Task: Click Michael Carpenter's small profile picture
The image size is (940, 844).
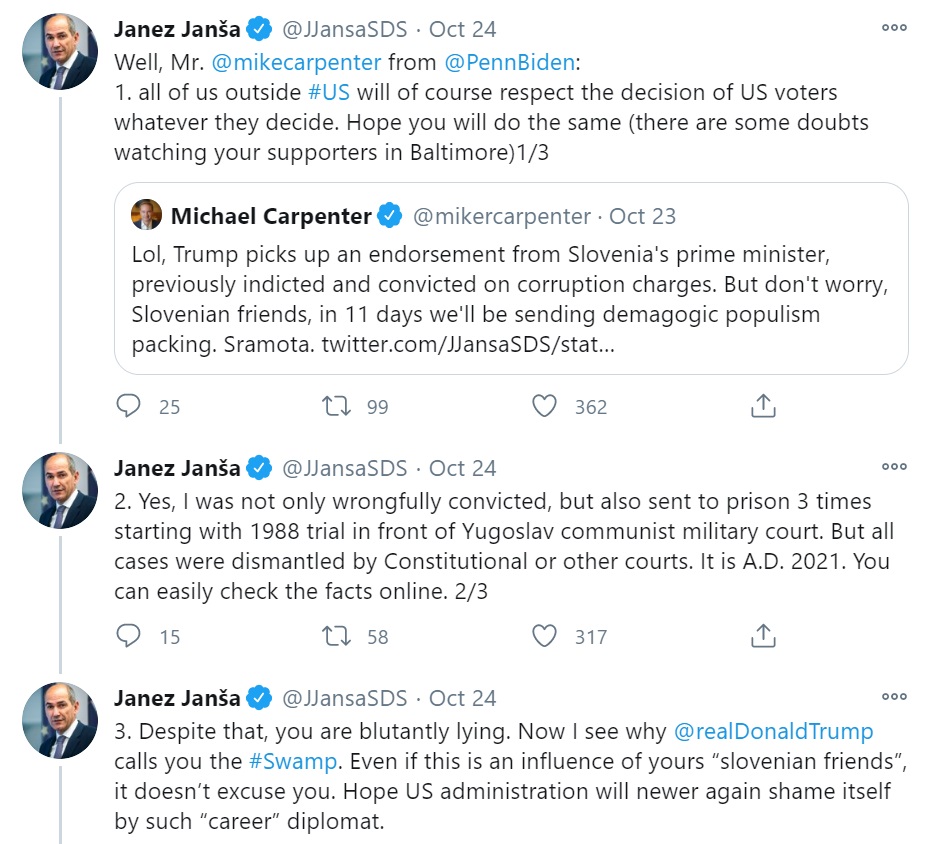Action: tap(147, 215)
